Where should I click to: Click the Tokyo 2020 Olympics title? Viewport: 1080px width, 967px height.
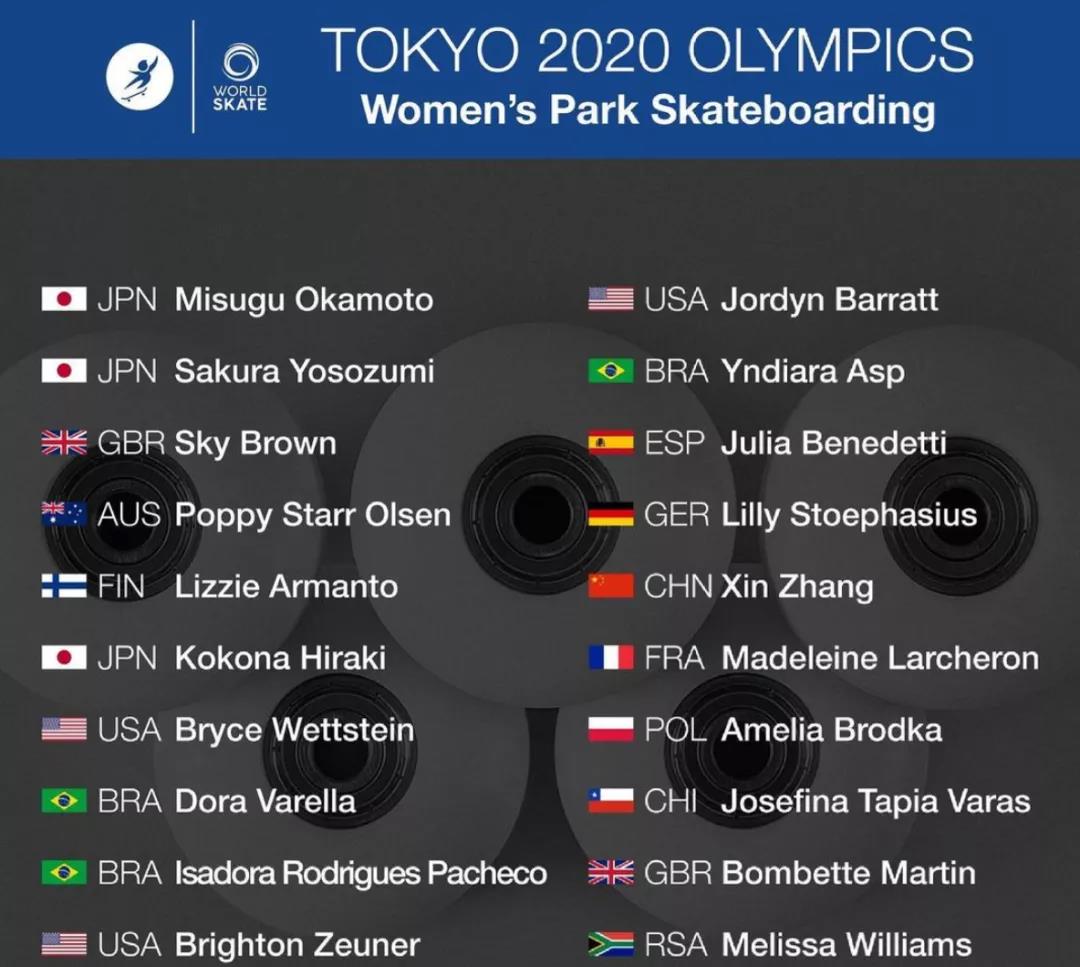[x=647, y=50]
